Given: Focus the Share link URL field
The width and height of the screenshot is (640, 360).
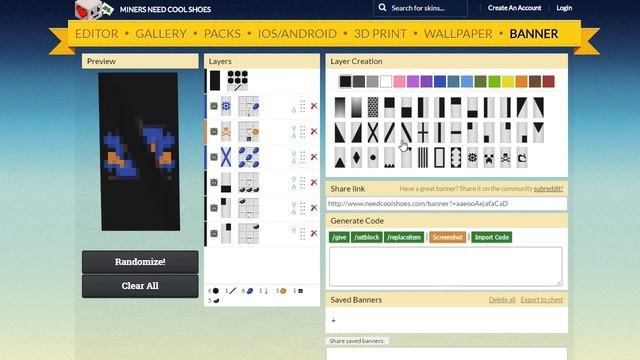Looking at the screenshot, I should coord(447,203).
